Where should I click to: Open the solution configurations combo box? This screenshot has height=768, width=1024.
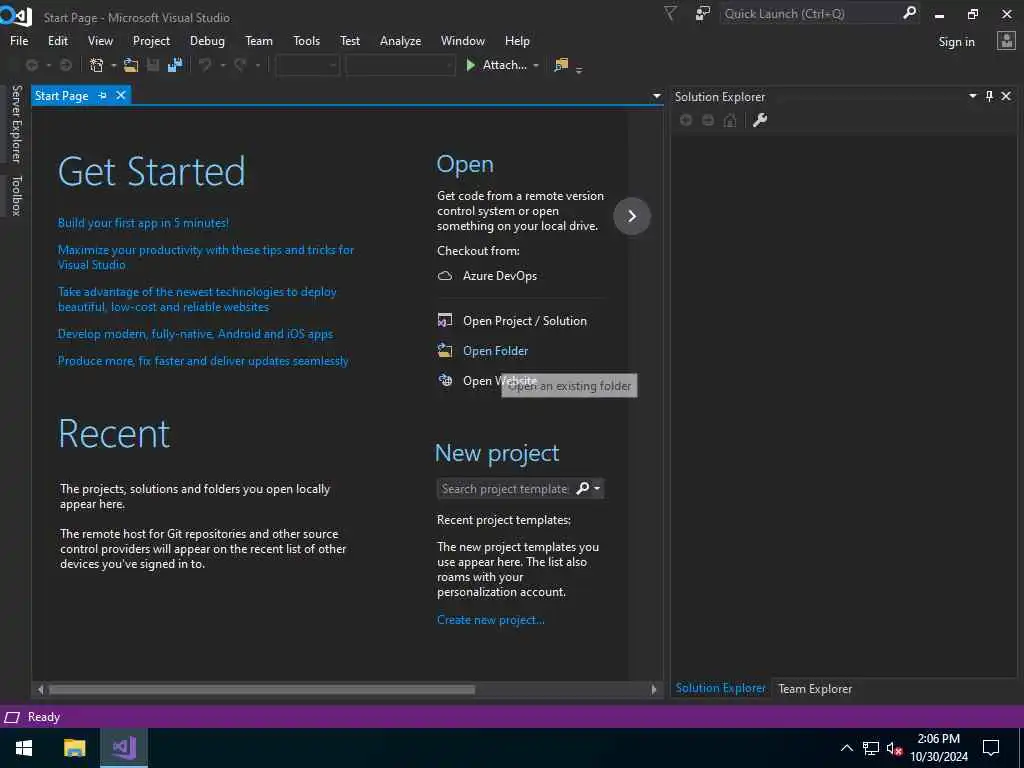(307, 65)
